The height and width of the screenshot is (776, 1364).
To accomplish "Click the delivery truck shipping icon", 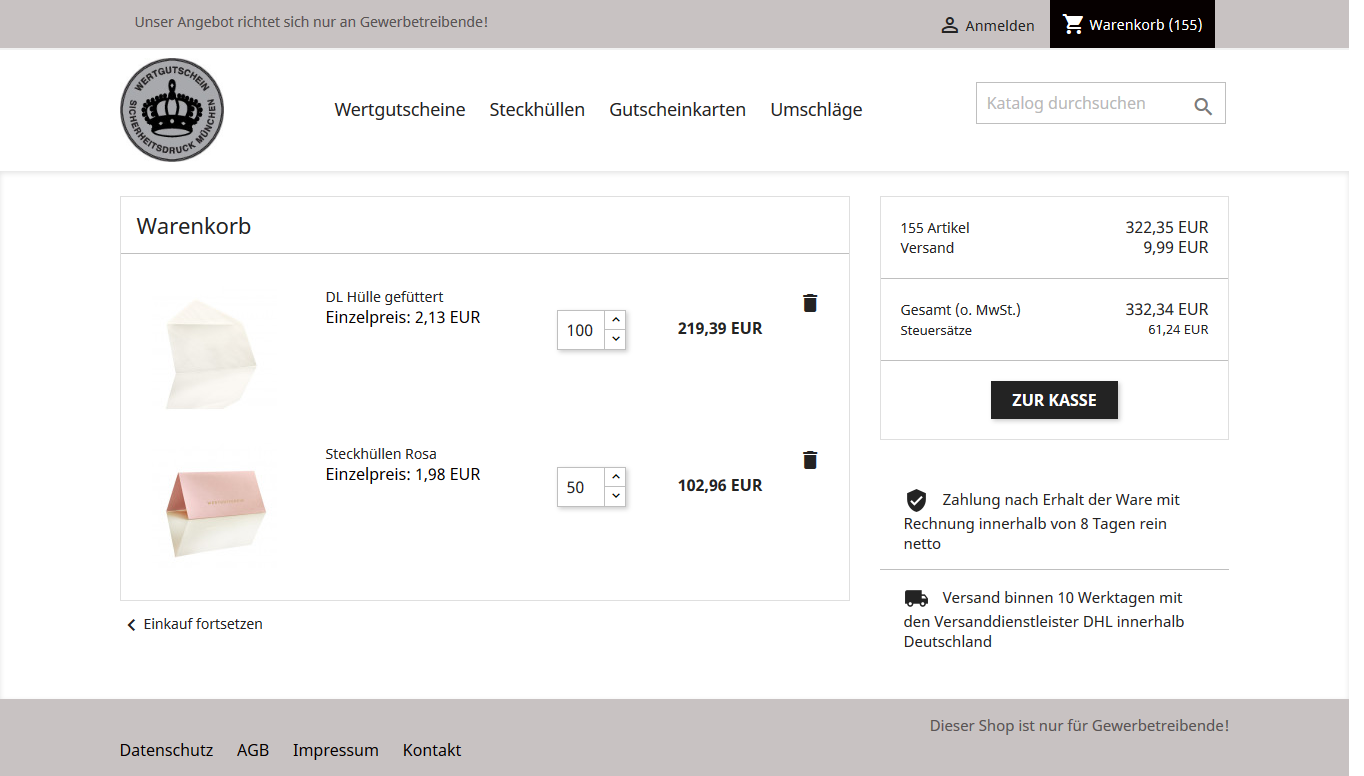I will (916, 598).
